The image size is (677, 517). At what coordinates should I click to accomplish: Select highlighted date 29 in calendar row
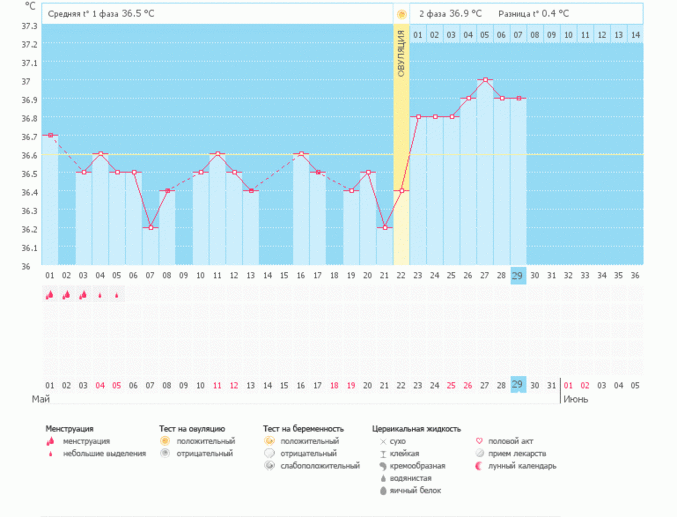(518, 385)
